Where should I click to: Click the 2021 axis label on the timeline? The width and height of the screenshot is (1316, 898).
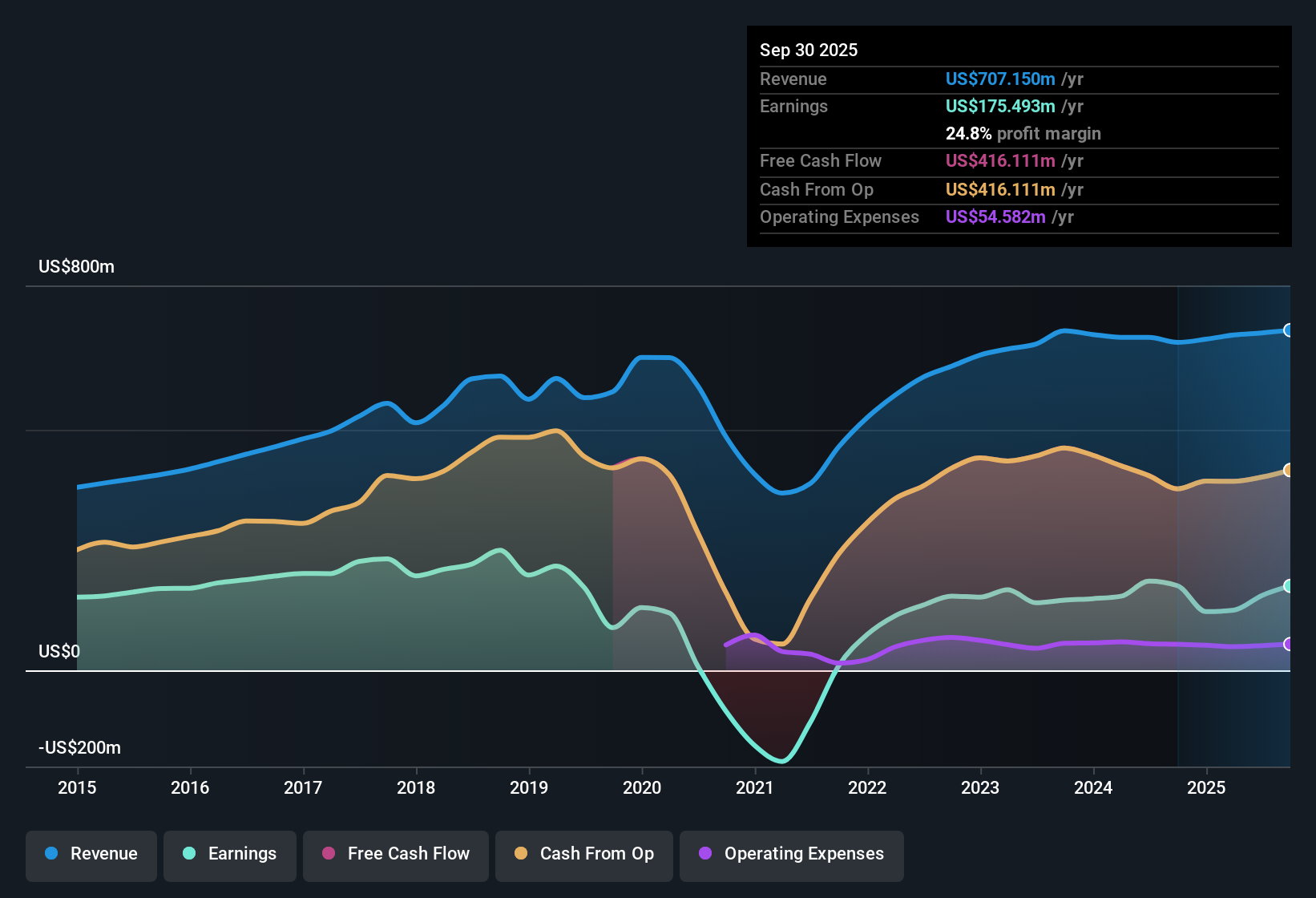tap(754, 788)
